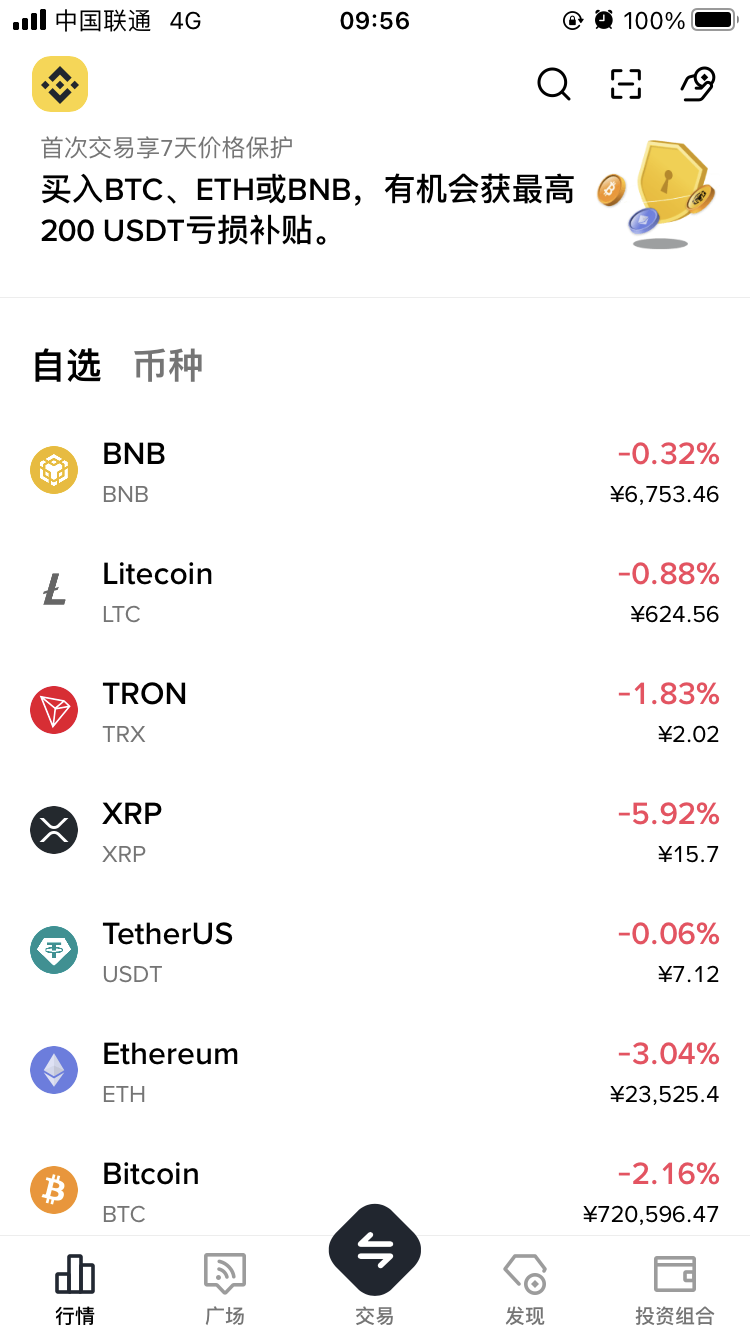
Task: Tap the QR scan icon
Action: click(x=626, y=84)
